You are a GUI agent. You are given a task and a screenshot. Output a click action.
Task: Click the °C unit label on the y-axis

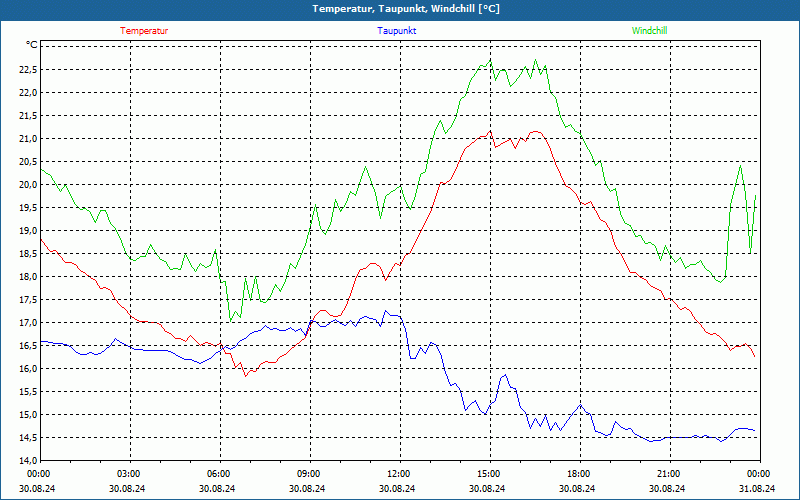click(32, 45)
